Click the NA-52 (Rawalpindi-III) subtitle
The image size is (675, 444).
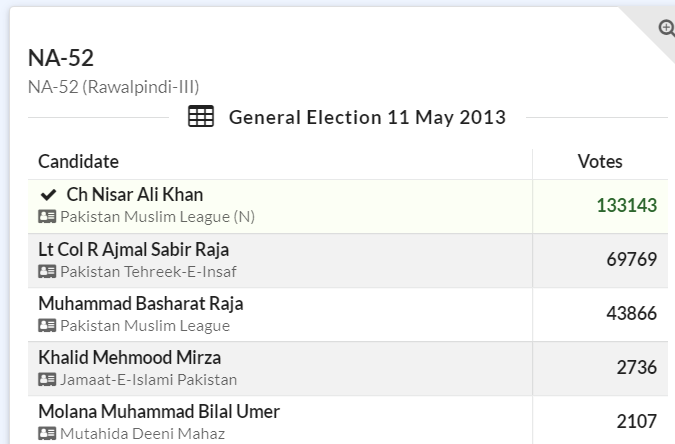point(113,87)
